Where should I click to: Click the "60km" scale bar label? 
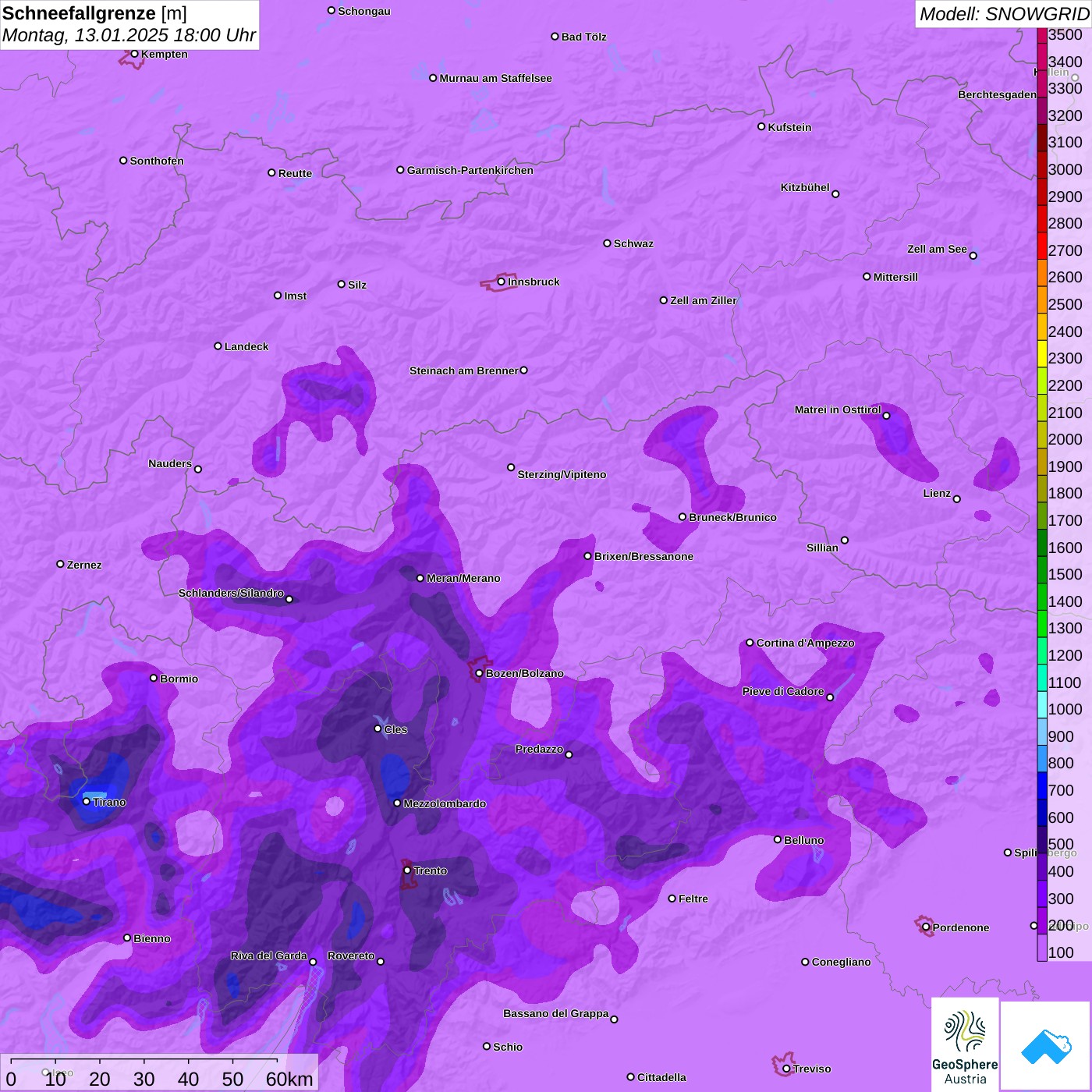(289, 1079)
